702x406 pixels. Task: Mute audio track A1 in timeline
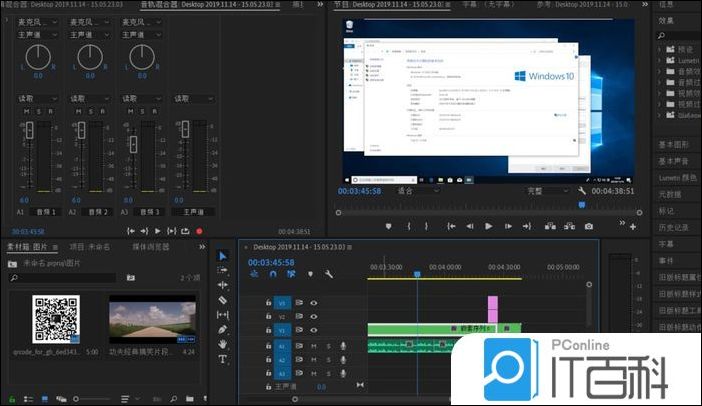click(314, 345)
